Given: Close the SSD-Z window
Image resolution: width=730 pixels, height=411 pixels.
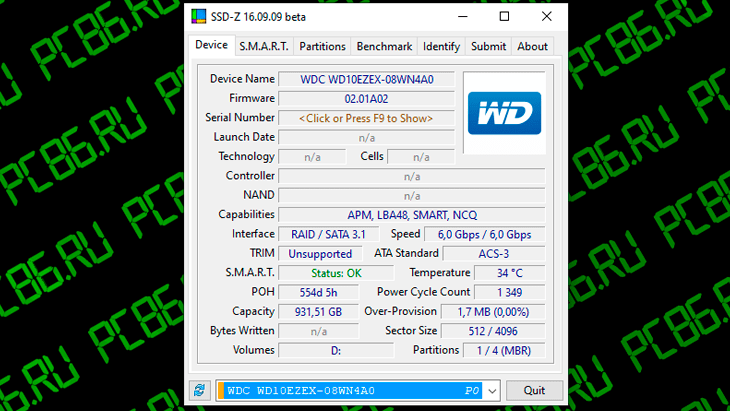Looking at the screenshot, I should 547,17.
